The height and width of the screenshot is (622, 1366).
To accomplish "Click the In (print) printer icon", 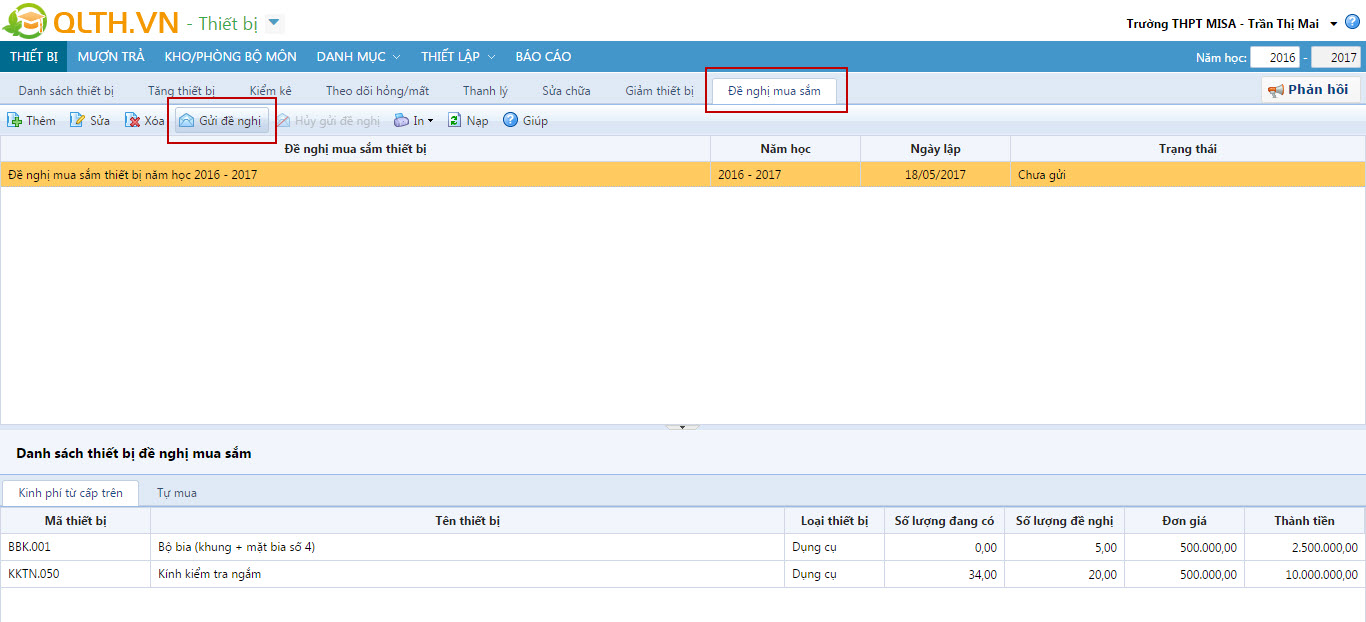I will click(402, 121).
